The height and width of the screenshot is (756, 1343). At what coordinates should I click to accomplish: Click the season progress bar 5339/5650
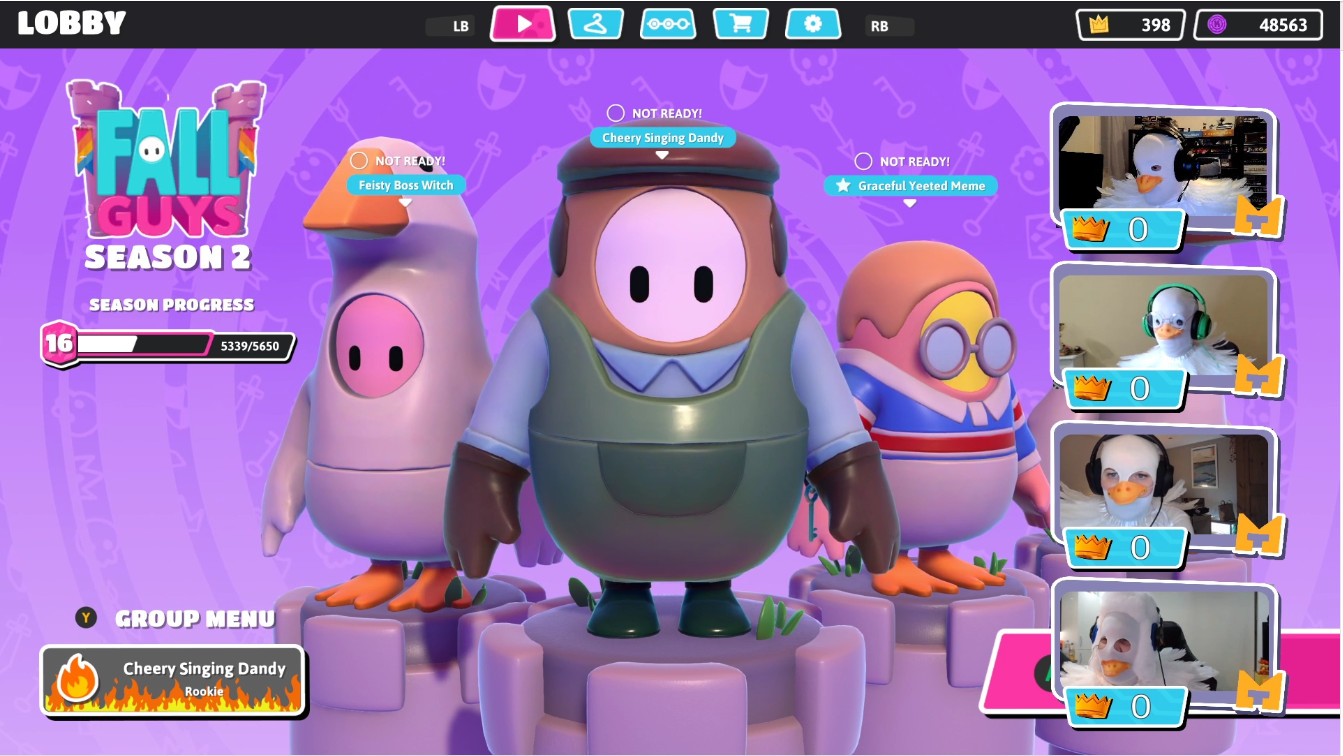pyautogui.click(x=185, y=346)
